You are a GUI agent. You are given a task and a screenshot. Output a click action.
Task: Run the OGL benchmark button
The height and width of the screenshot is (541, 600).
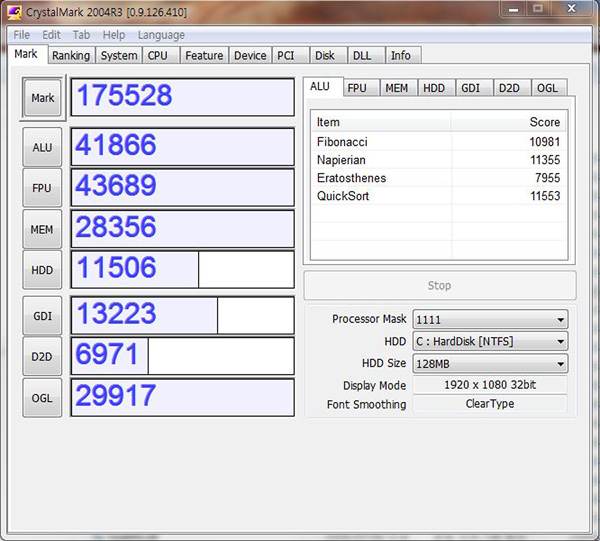[x=42, y=398]
